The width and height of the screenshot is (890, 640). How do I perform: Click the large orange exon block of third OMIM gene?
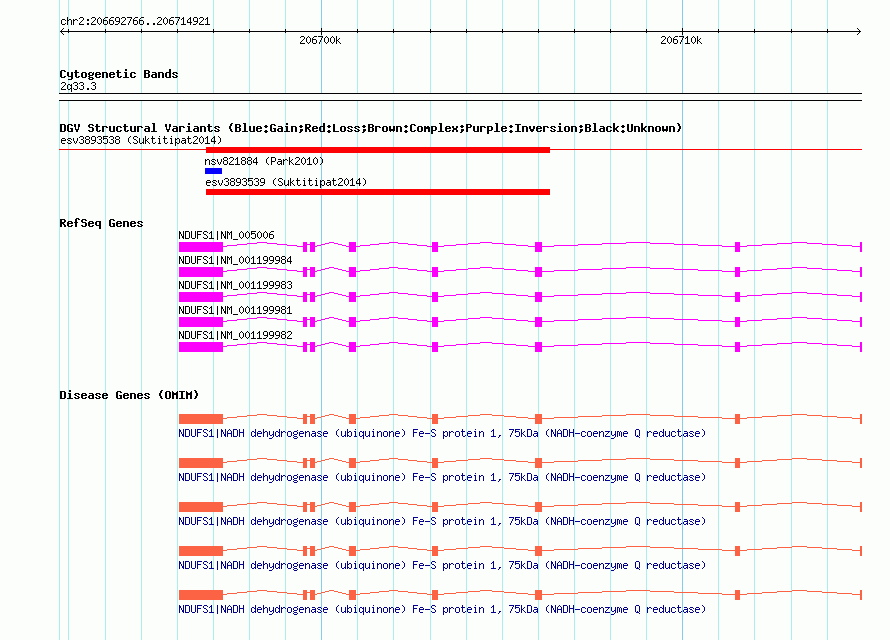201,507
